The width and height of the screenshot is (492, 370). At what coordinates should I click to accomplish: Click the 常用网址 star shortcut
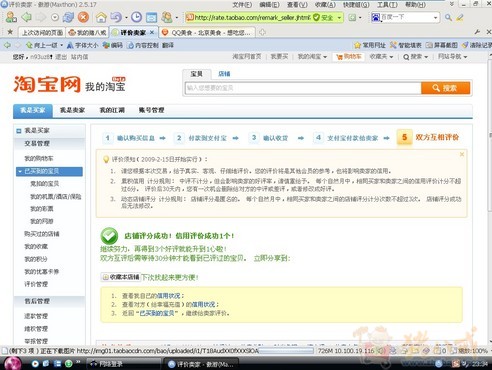click(x=370, y=45)
